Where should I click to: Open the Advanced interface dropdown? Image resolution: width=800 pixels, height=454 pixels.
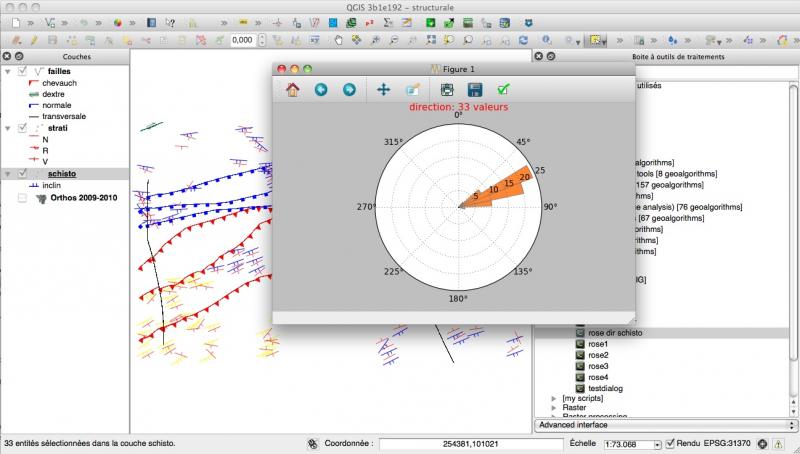click(x=662, y=425)
